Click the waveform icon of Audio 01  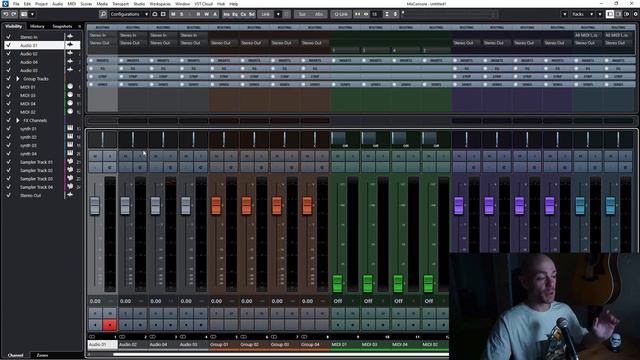point(70,45)
